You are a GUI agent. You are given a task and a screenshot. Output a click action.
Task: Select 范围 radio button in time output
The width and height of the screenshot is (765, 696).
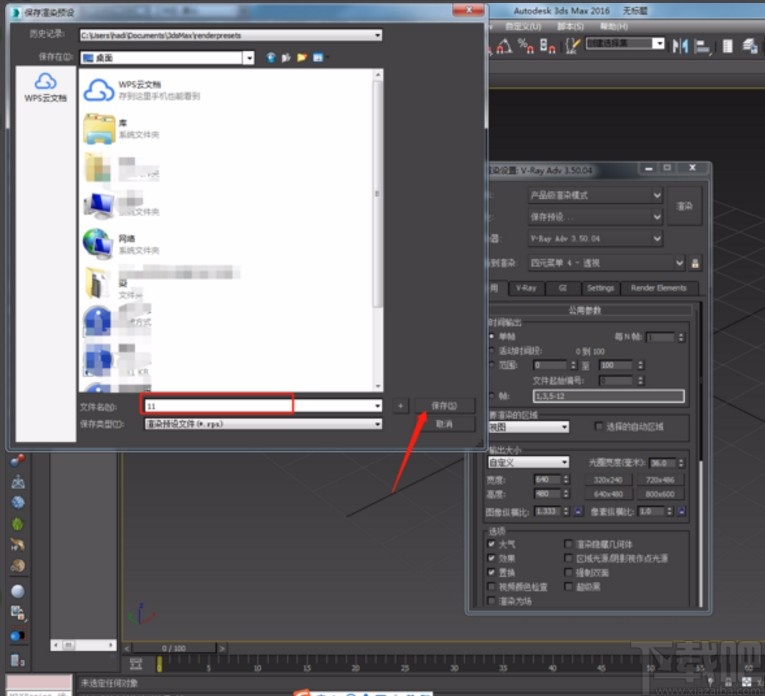492,365
